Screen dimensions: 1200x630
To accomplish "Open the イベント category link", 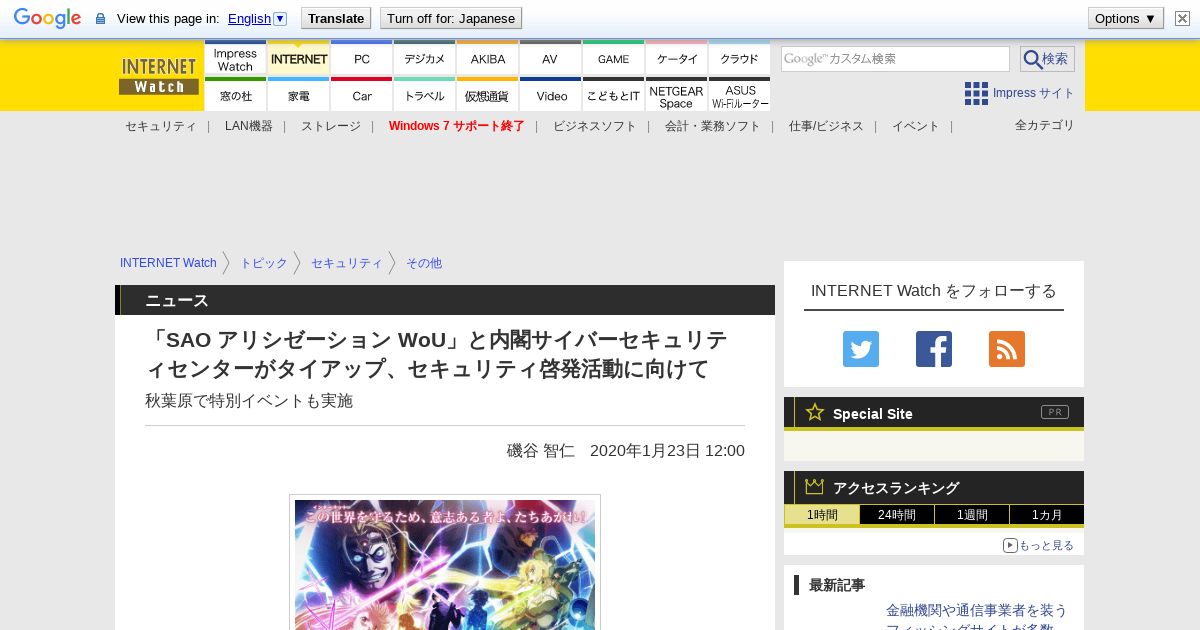I will (x=915, y=126).
